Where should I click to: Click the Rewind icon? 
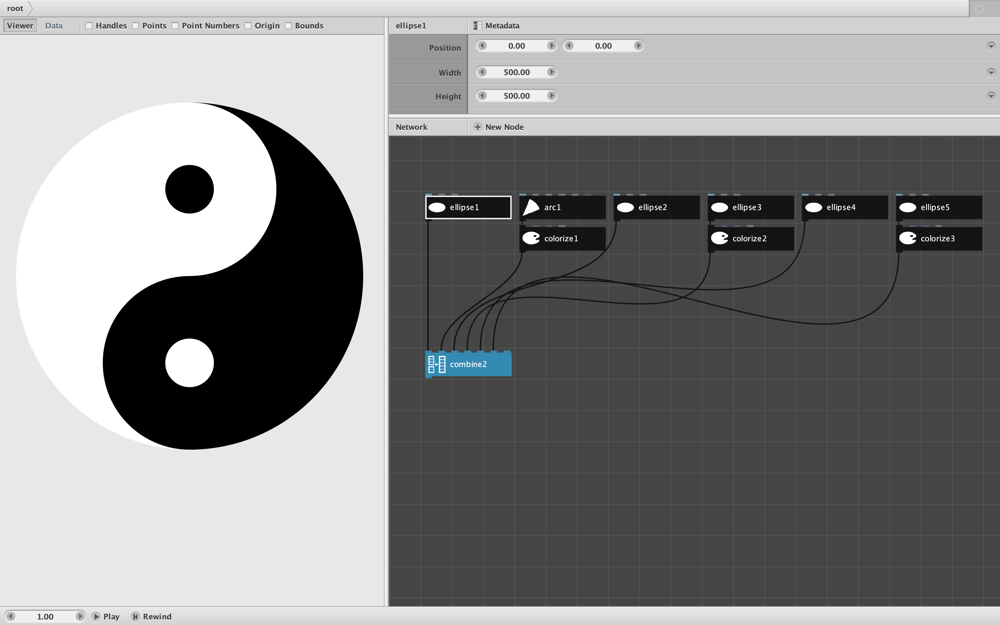135,616
